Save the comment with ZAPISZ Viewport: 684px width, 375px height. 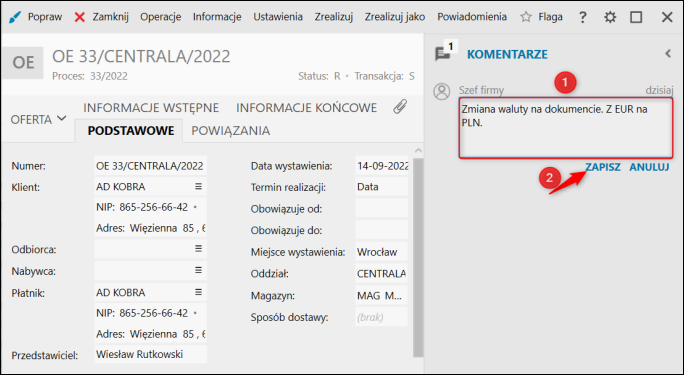[x=603, y=167]
